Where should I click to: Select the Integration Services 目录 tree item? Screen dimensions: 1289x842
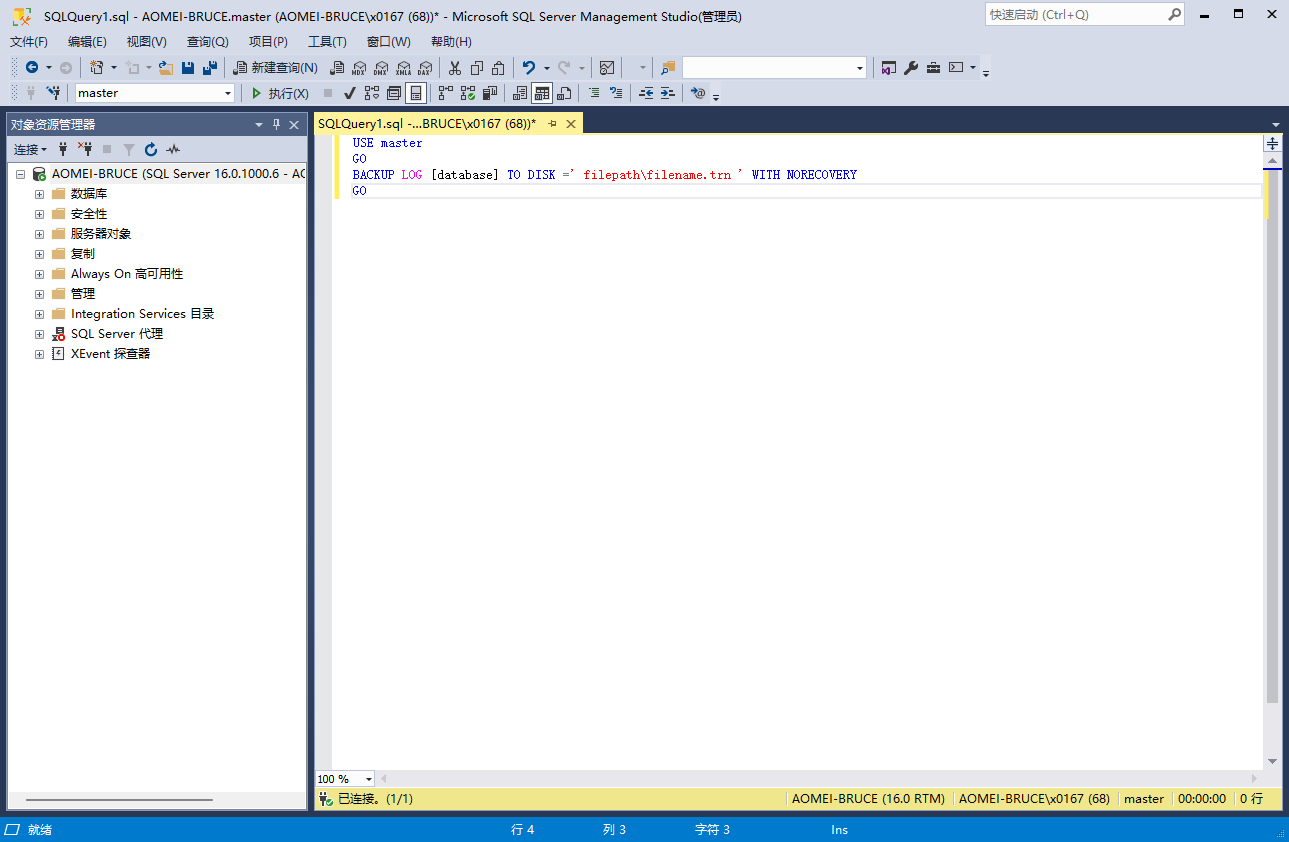[x=142, y=314]
